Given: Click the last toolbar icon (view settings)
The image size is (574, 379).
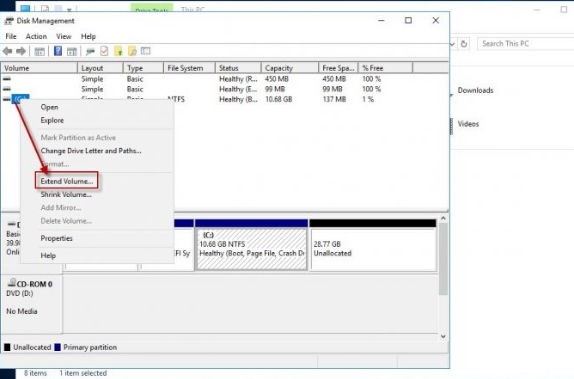Looking at the screenshot, I should click(146, 51).
